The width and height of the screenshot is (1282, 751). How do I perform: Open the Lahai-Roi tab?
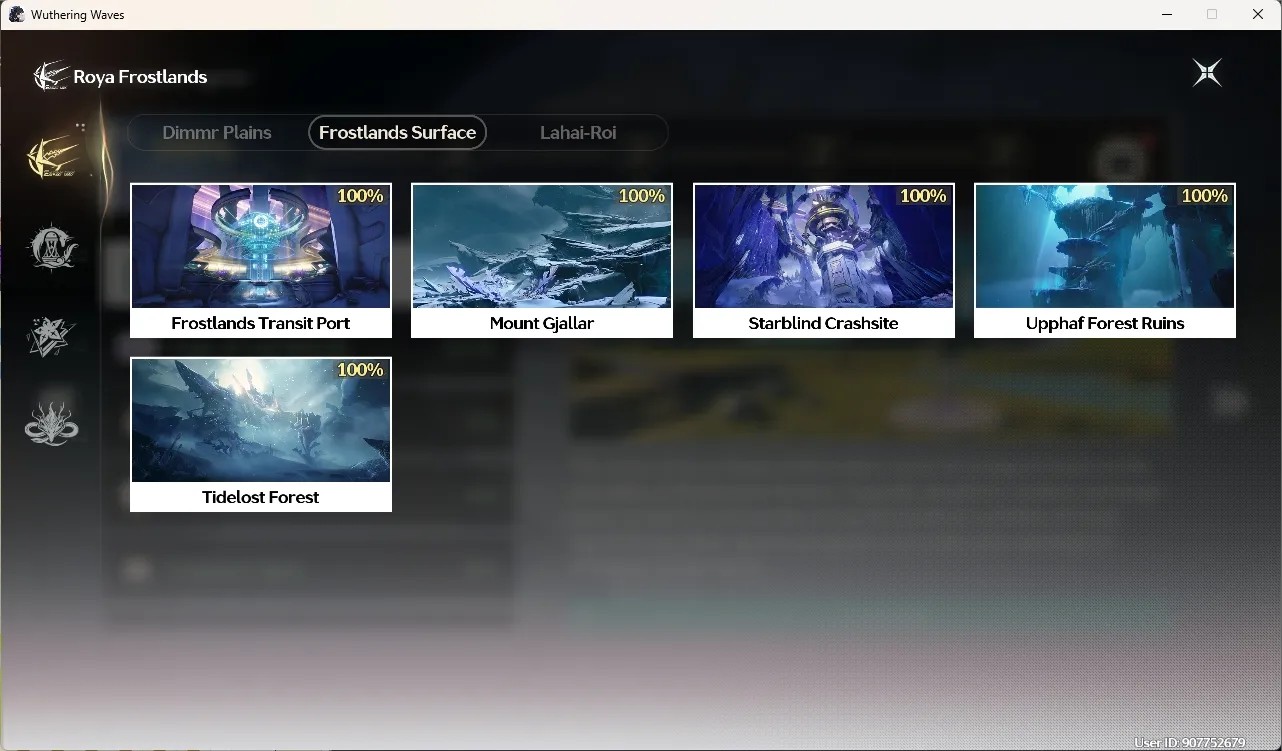point(578,132)
